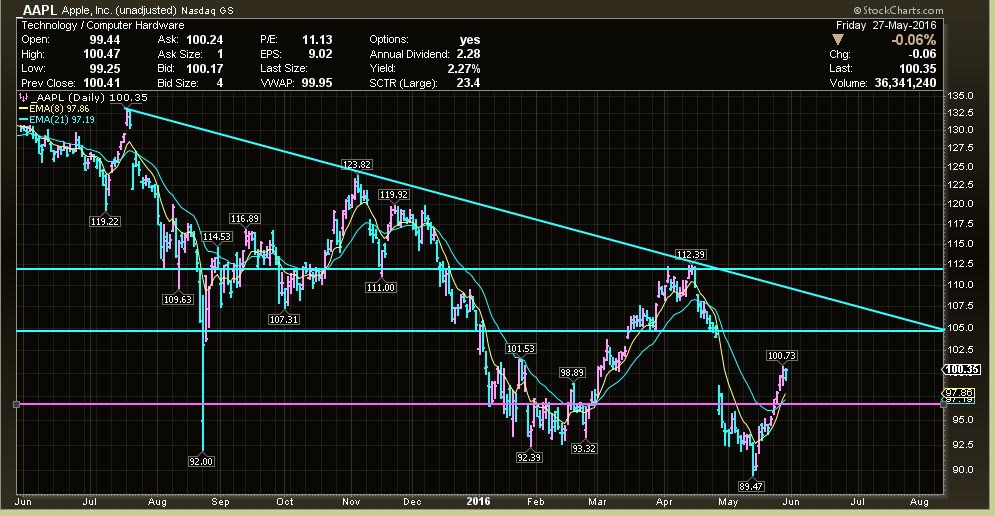
Task: Click the Volume value 36,341,240
Action: 905,83
